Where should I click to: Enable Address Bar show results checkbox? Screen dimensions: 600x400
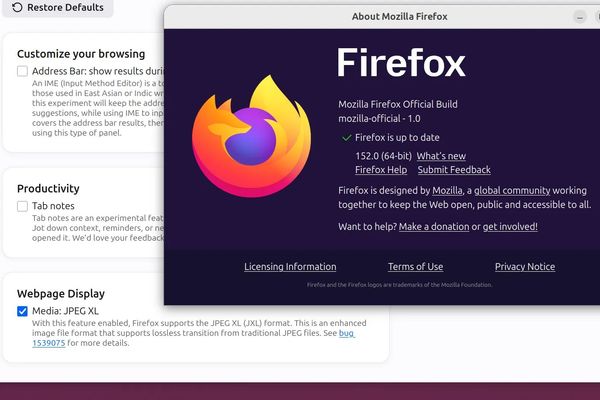[x=22, y=71]
